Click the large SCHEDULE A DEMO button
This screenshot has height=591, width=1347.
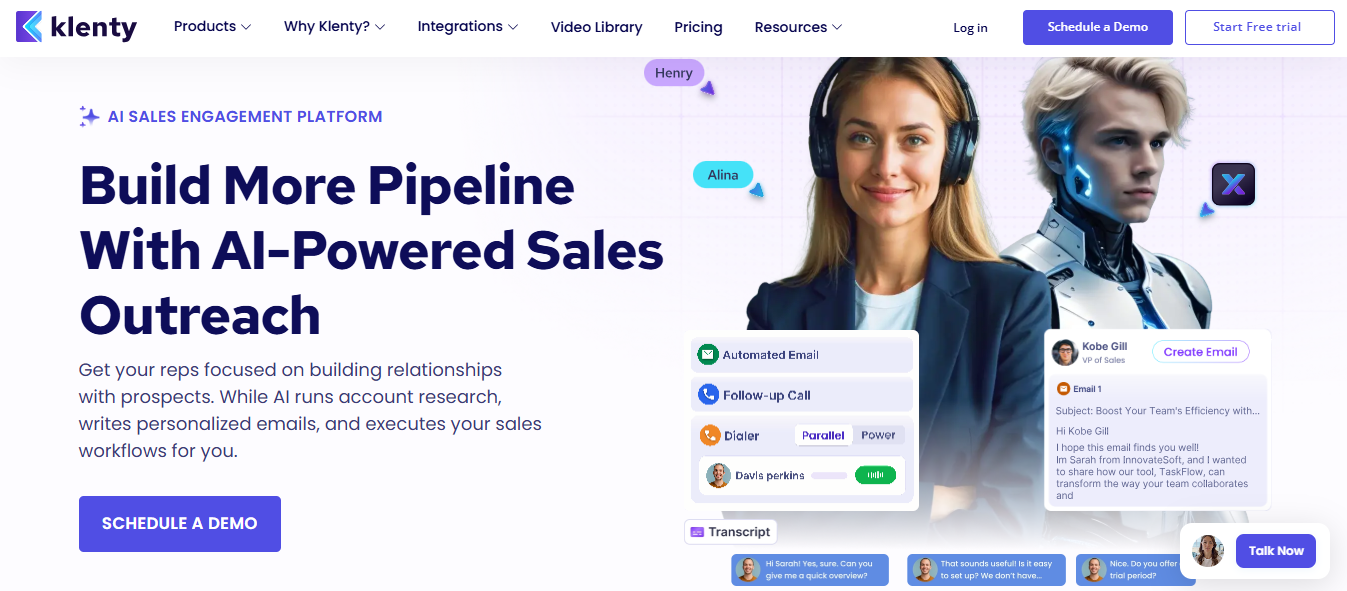pos(180,524)
